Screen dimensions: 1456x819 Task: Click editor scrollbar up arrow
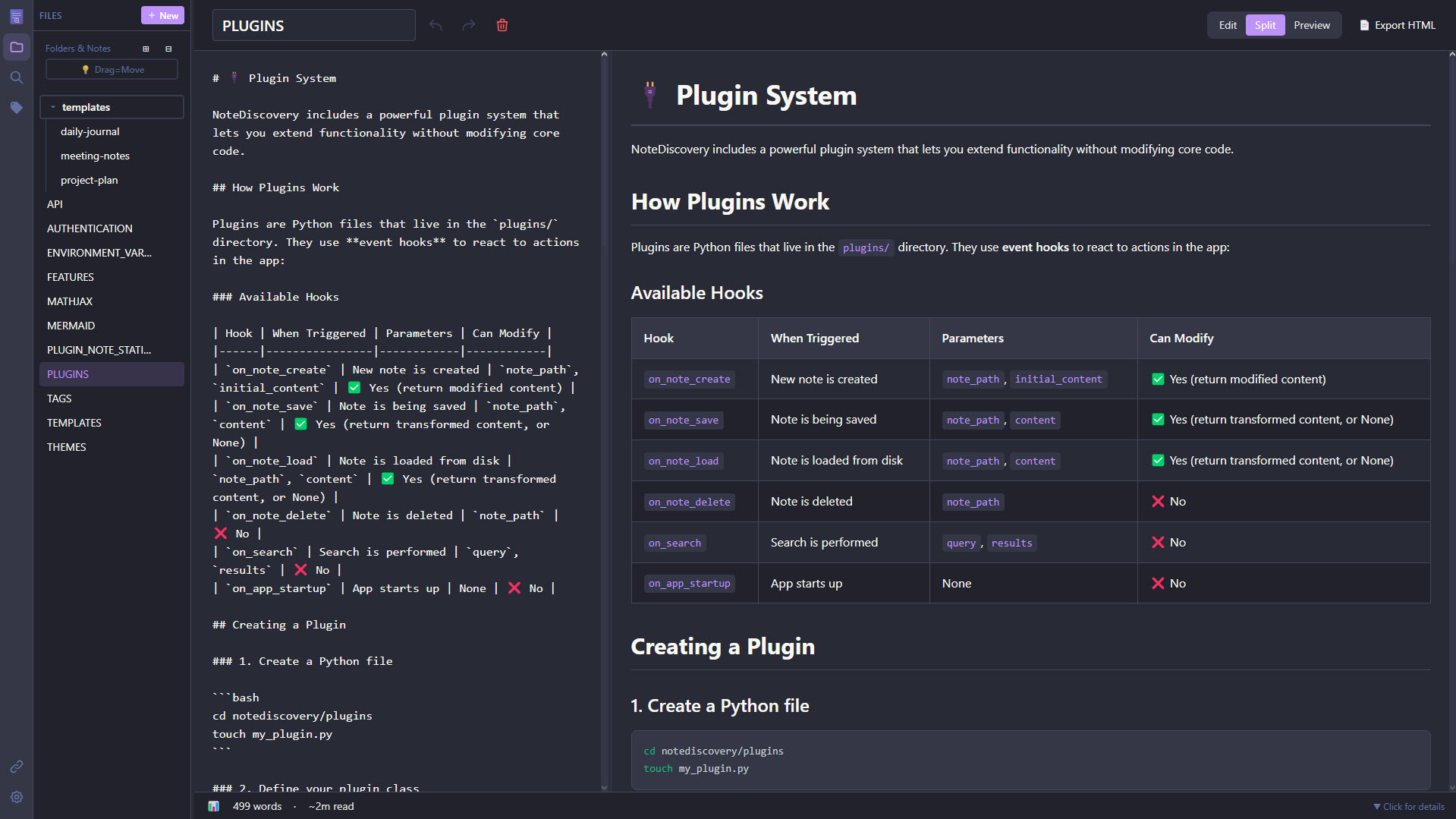tap(604, 55)
